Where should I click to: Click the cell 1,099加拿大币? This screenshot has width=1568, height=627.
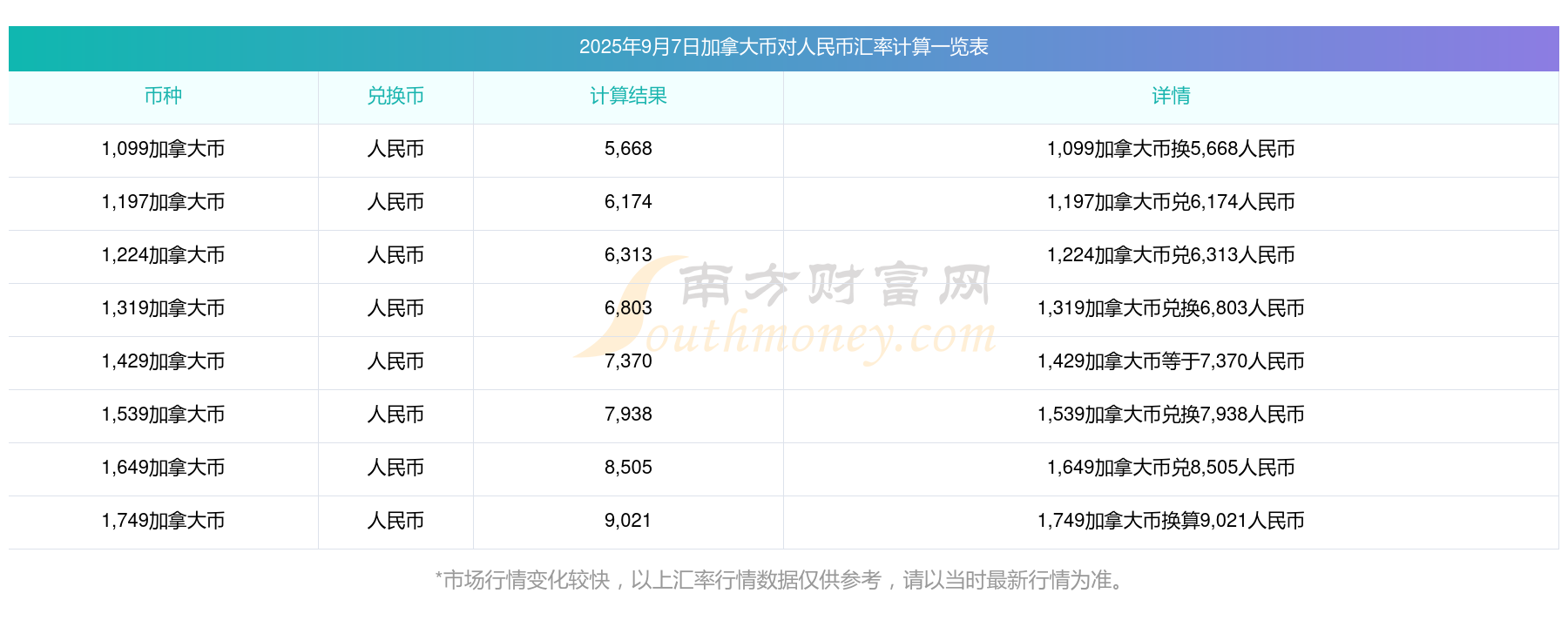pyautogui.click(x=163, y=149)
